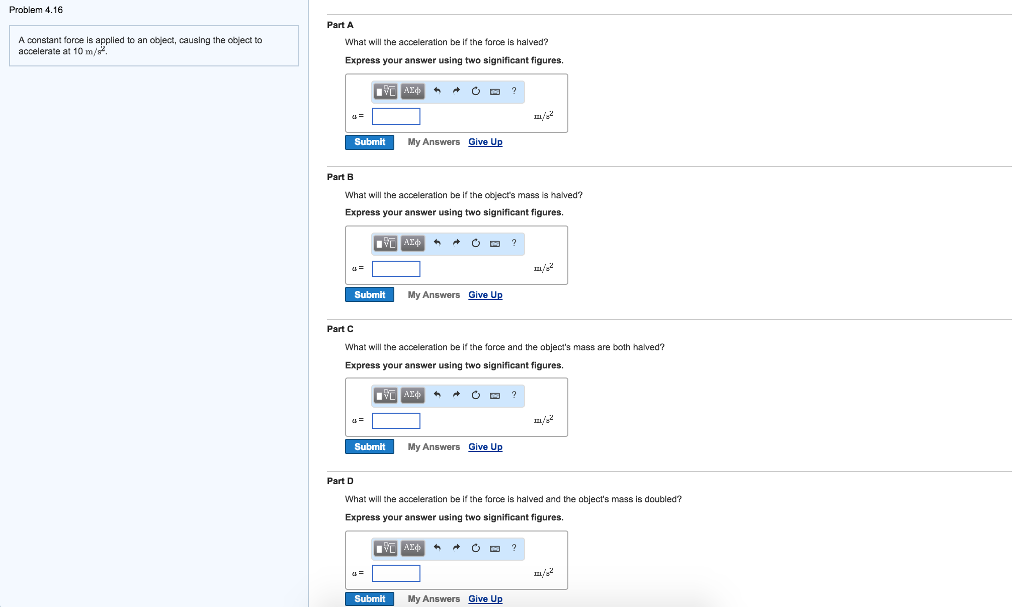The height and width of the screenshot is (607, 1024).
Task: Focus the Part B acceleration input field
Action: pos(396,269)
